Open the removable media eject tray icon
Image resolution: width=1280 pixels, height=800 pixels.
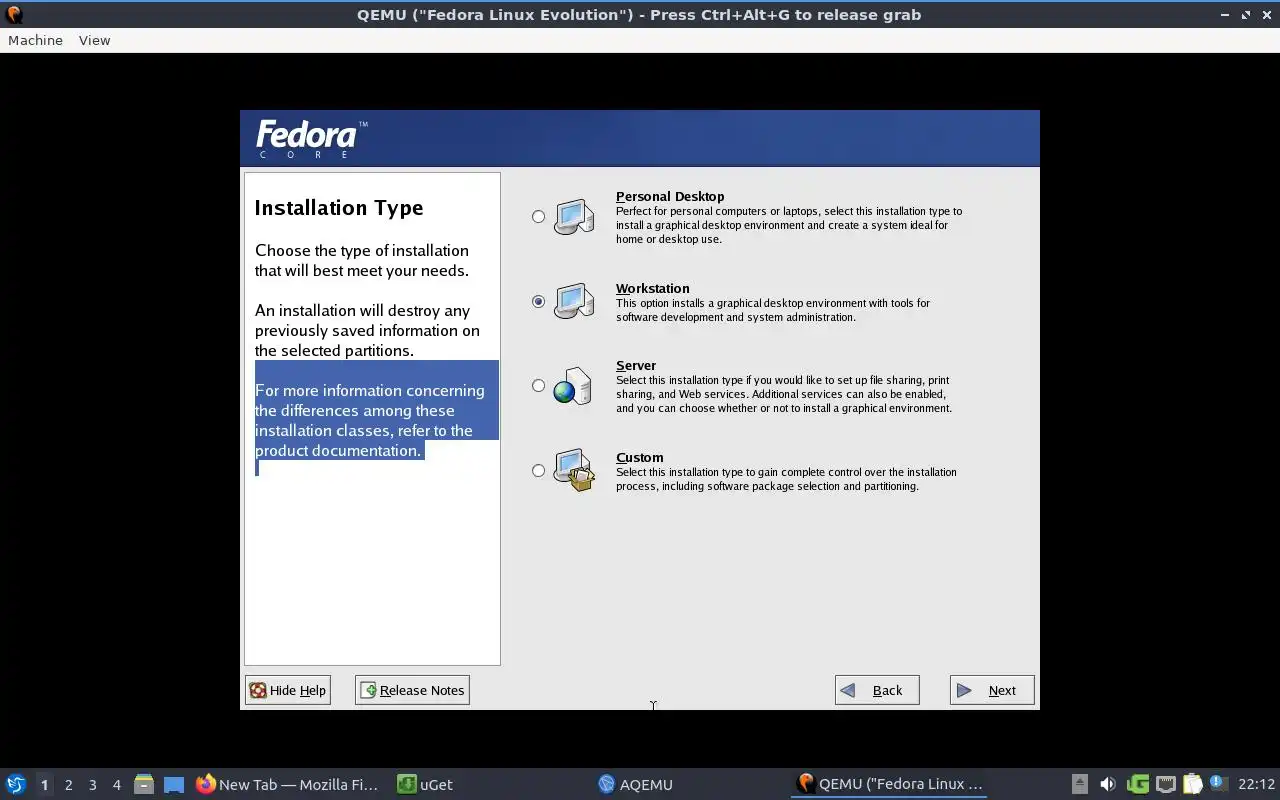pos(1079,784)
